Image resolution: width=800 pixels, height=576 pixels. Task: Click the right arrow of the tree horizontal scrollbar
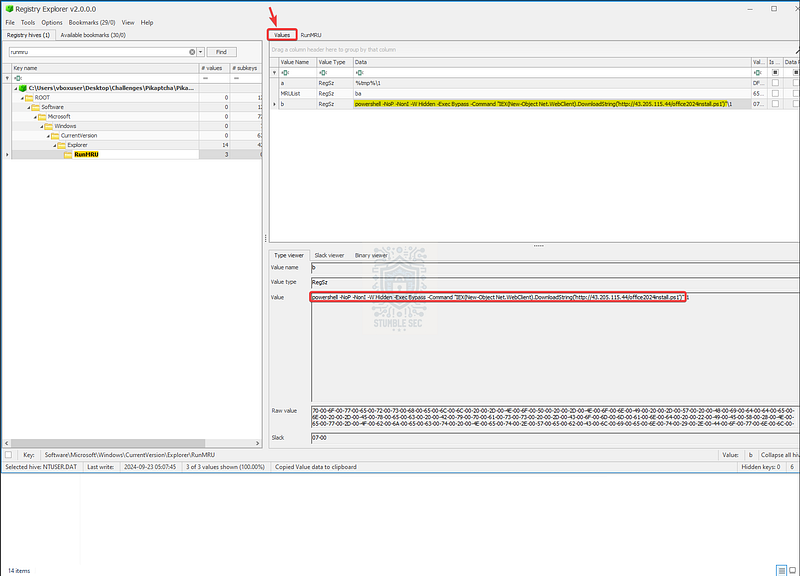(258, 443)
